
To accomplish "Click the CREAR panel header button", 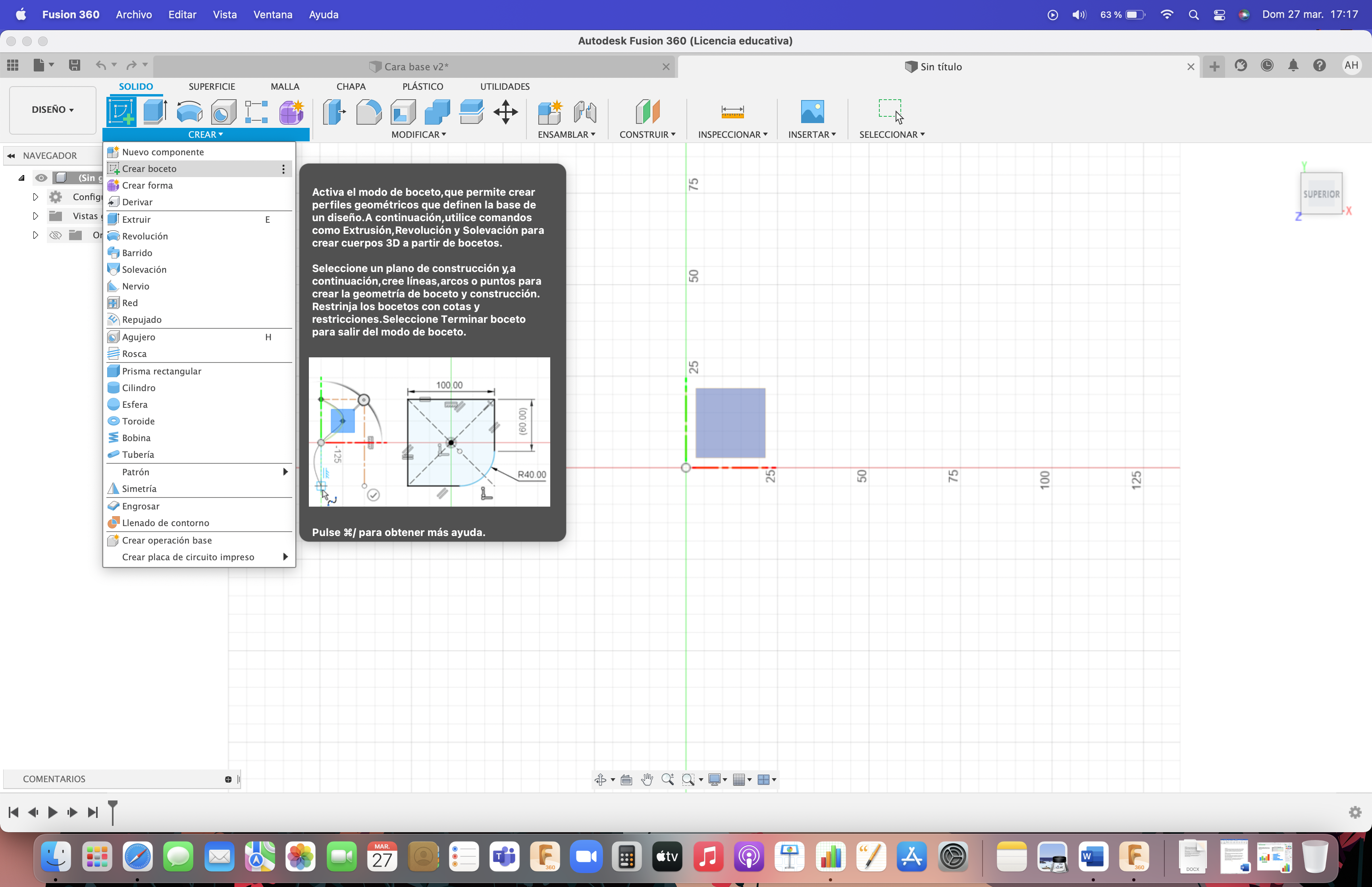I will tap(206, 134).
